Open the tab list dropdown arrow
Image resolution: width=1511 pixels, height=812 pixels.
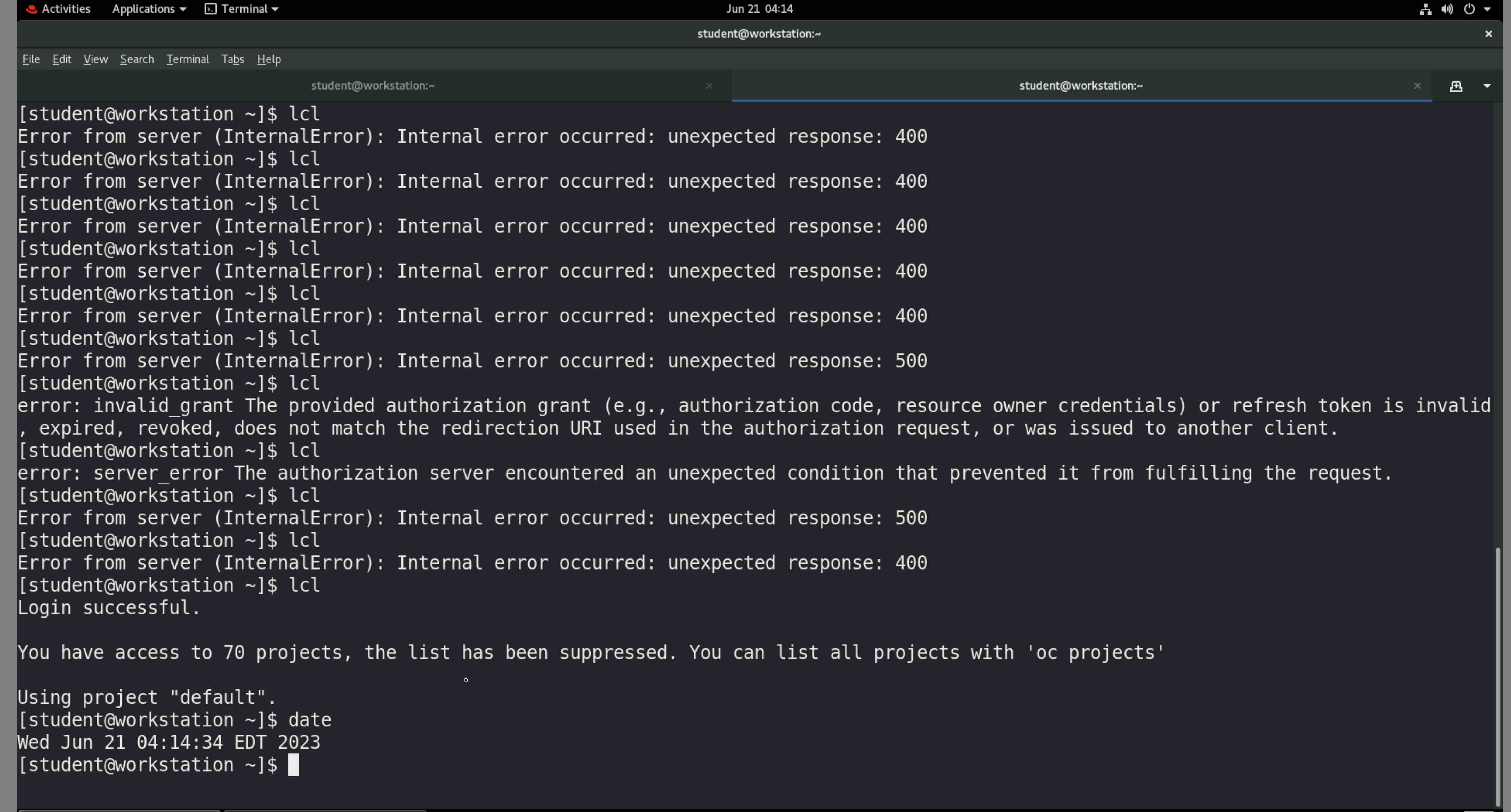click(1486, 86)
